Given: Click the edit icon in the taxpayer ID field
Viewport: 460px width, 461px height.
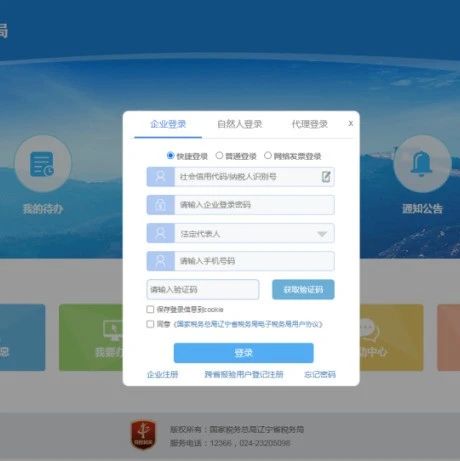Looking at the screenshot, I should (x=326, y=176).
